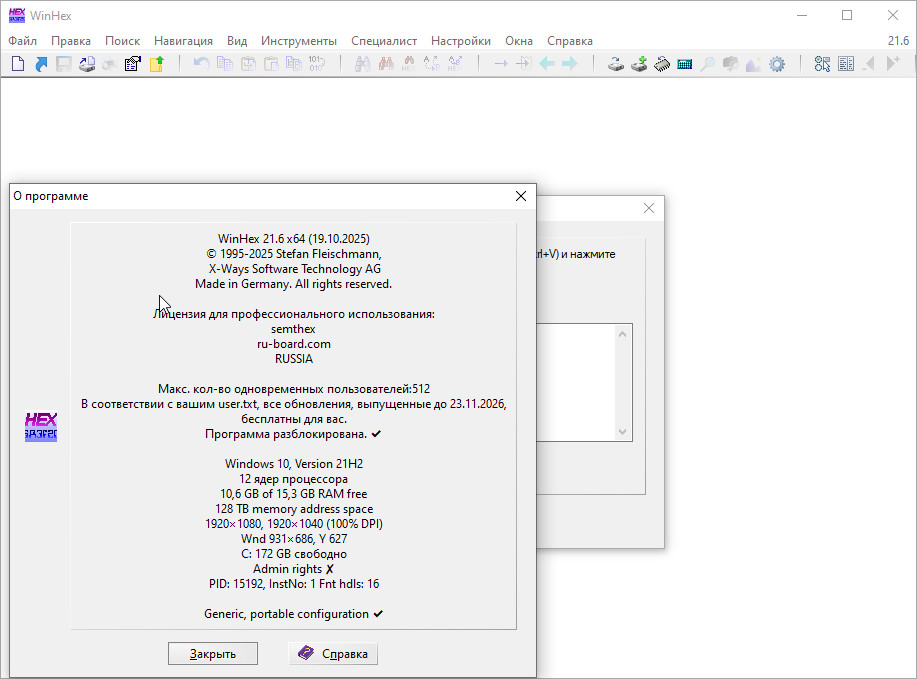Image resolution: width=917 pixels, height=679 pixels.
Task: Click the Clone disk icon with green plus
Action: point(639,64)
